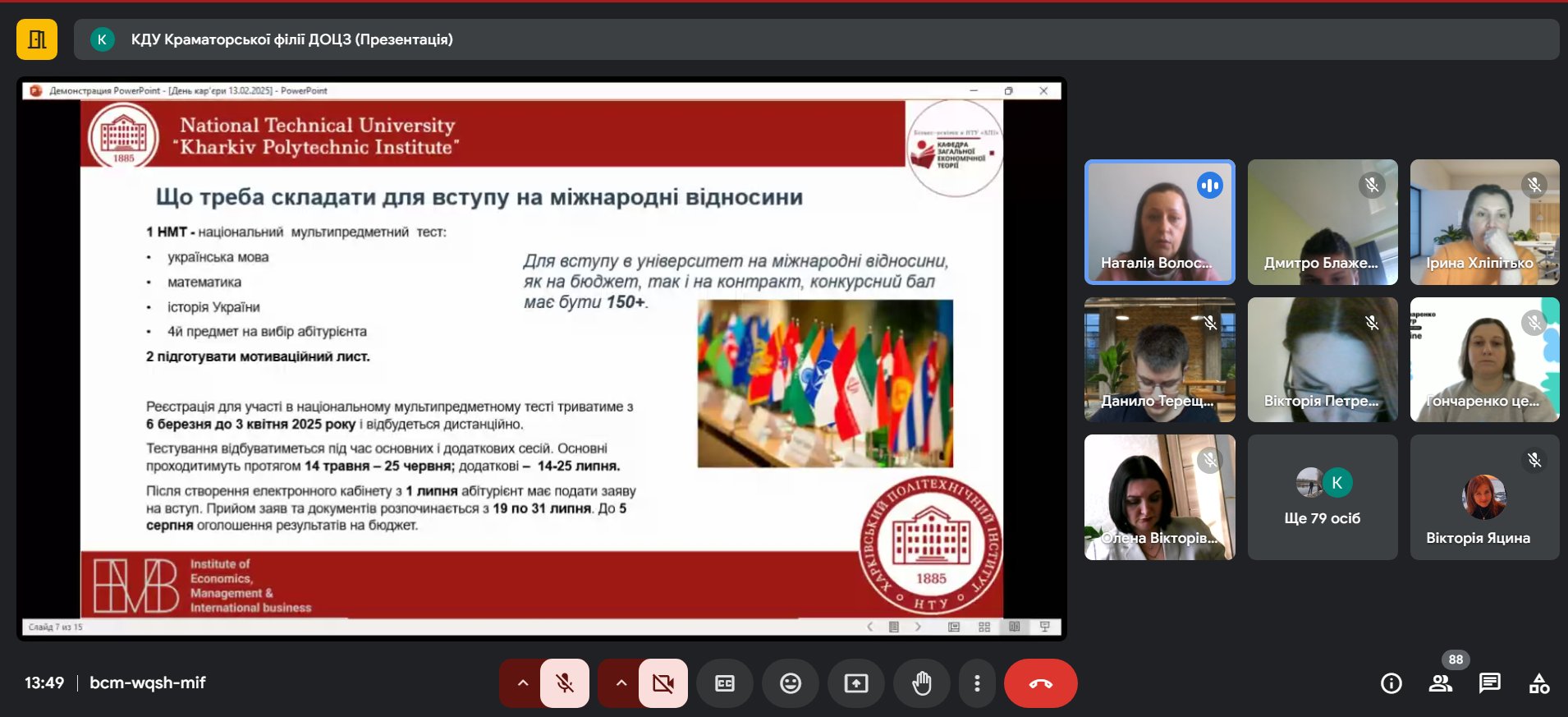Show the people list with 88 participants
1568x717 pixels.
1441,683
